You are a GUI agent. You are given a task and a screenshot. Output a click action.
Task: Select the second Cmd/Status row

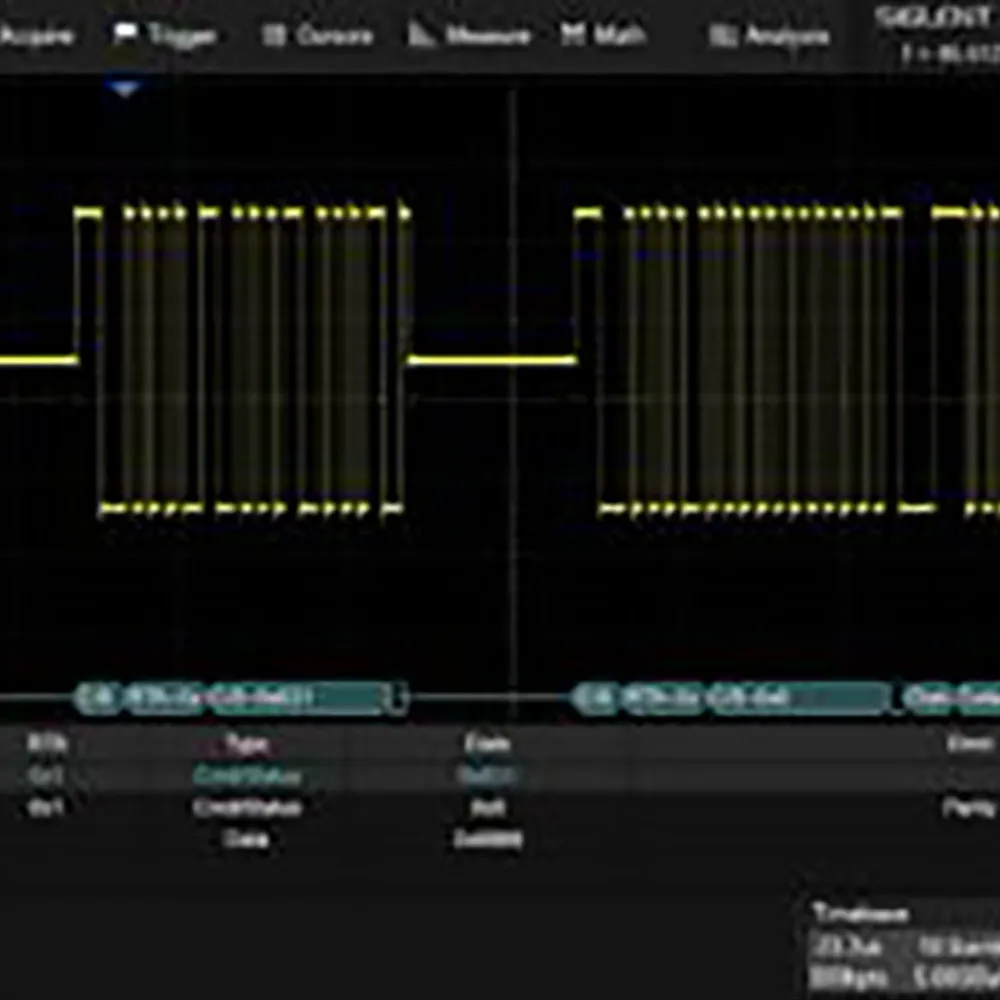246,807
